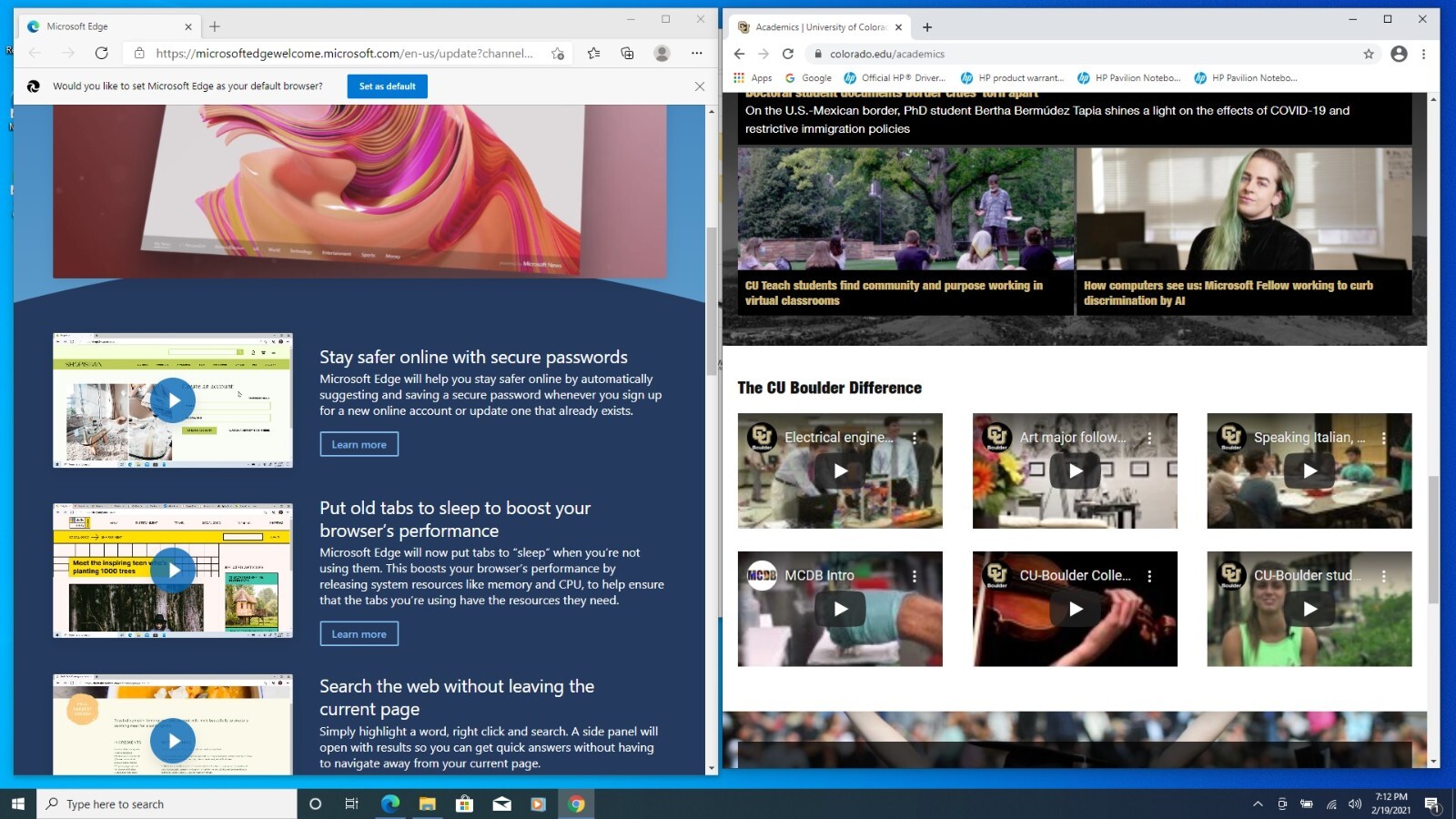Image resolution: width=1456 pixels, height=819 pixels.
Task: Bookmark this page with Chrome star
Action: [1368, 54]
